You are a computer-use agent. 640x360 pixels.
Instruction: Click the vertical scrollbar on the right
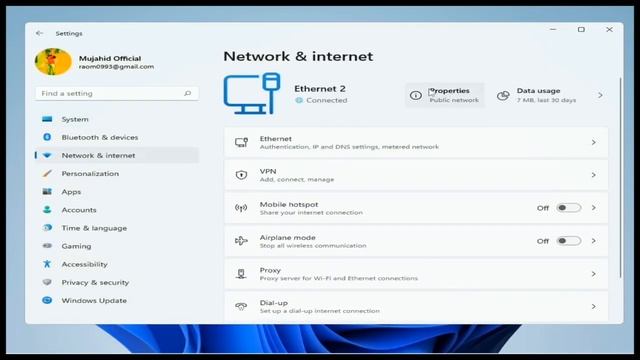point(620,178)
